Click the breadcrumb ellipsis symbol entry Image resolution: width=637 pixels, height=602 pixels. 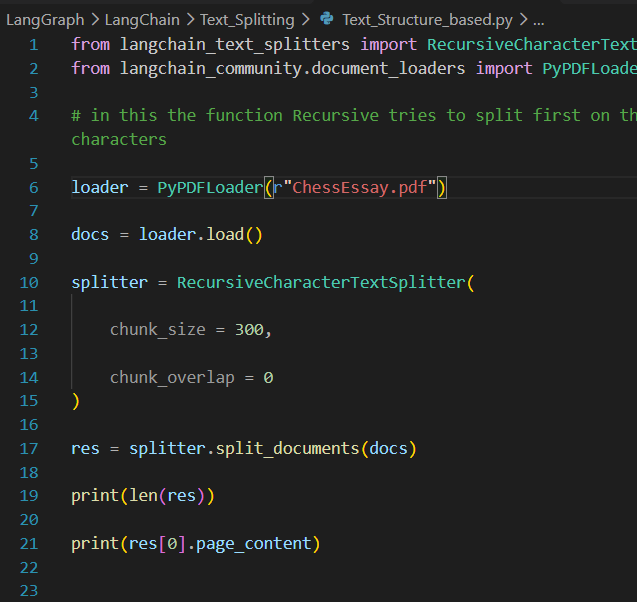point(539,21)
